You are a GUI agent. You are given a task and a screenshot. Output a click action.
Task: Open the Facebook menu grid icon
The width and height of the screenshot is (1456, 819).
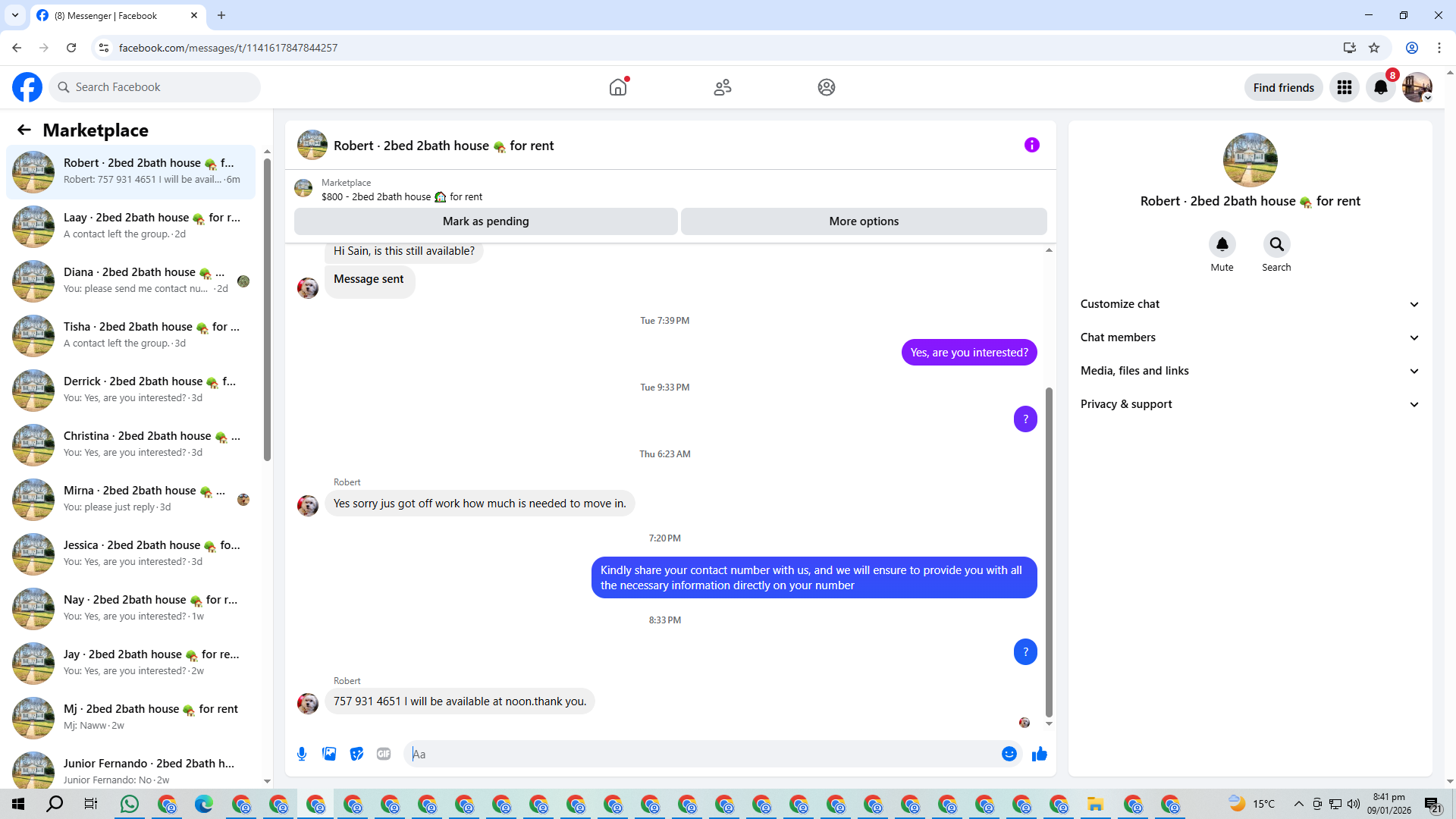coord(1344,87)
